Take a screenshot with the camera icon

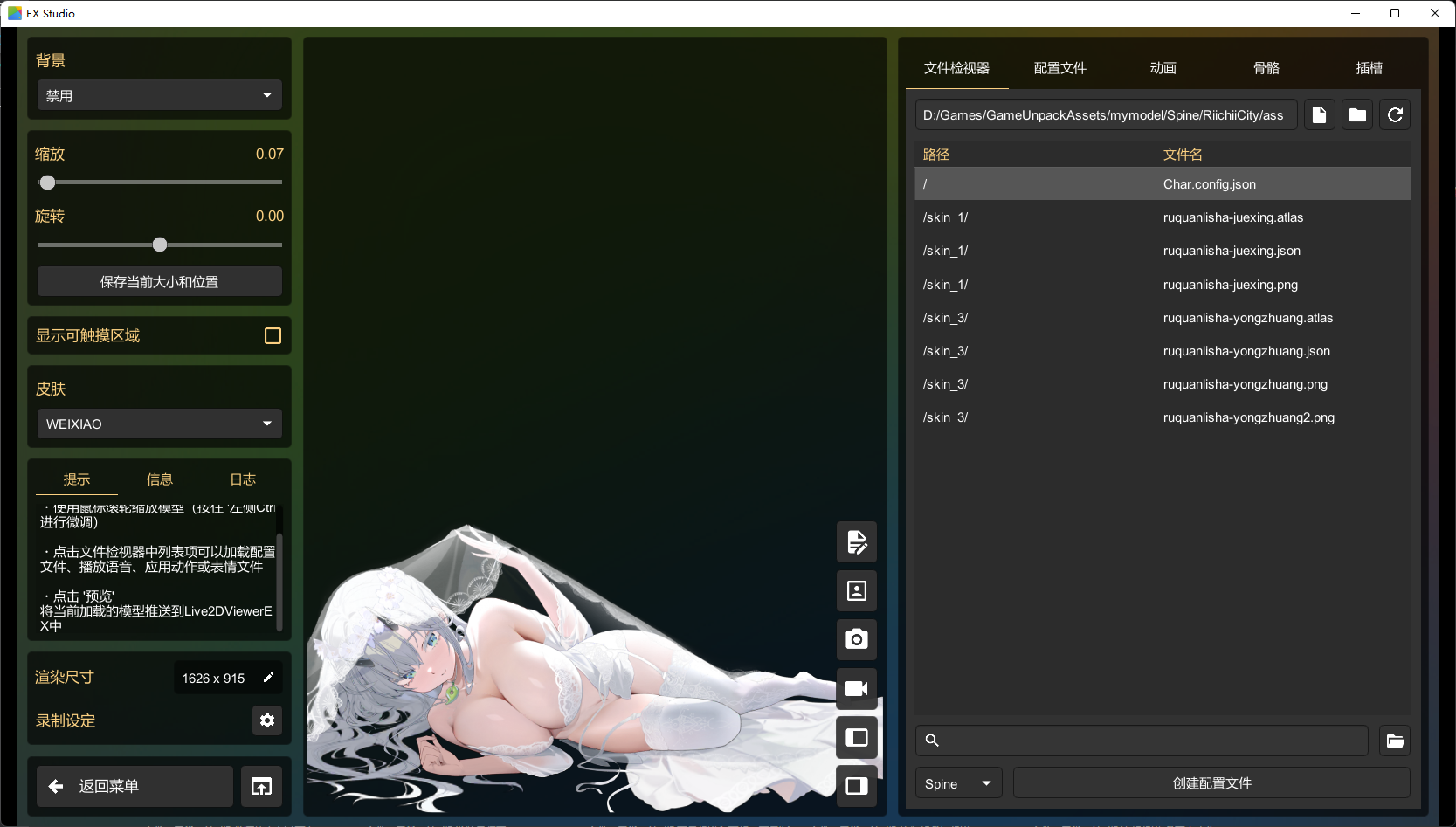click(x=857, y=639)
